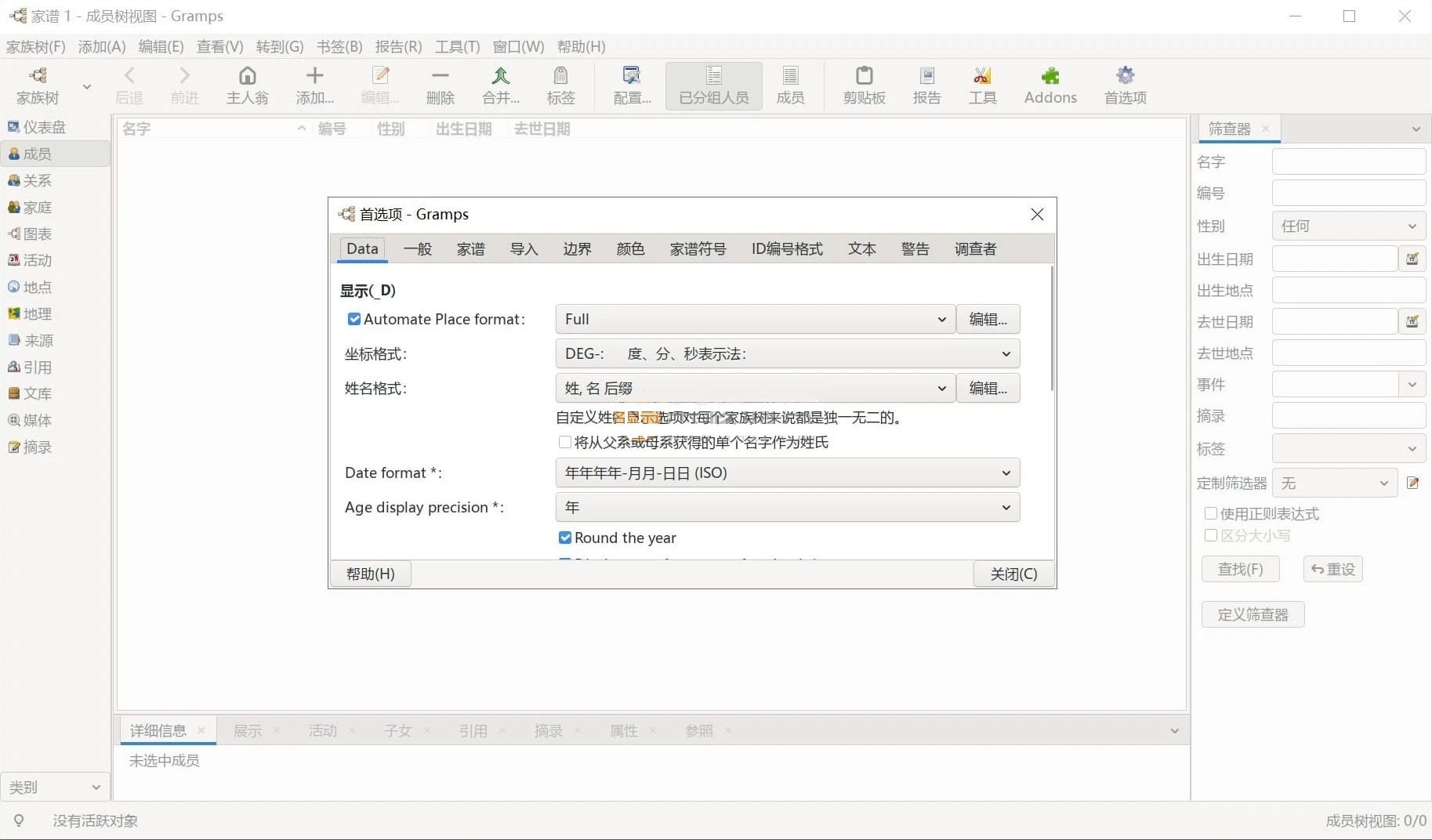1432x840 pixels.
Task: Click the 定义筛查器 button
Action: (x=1253, y=614)
